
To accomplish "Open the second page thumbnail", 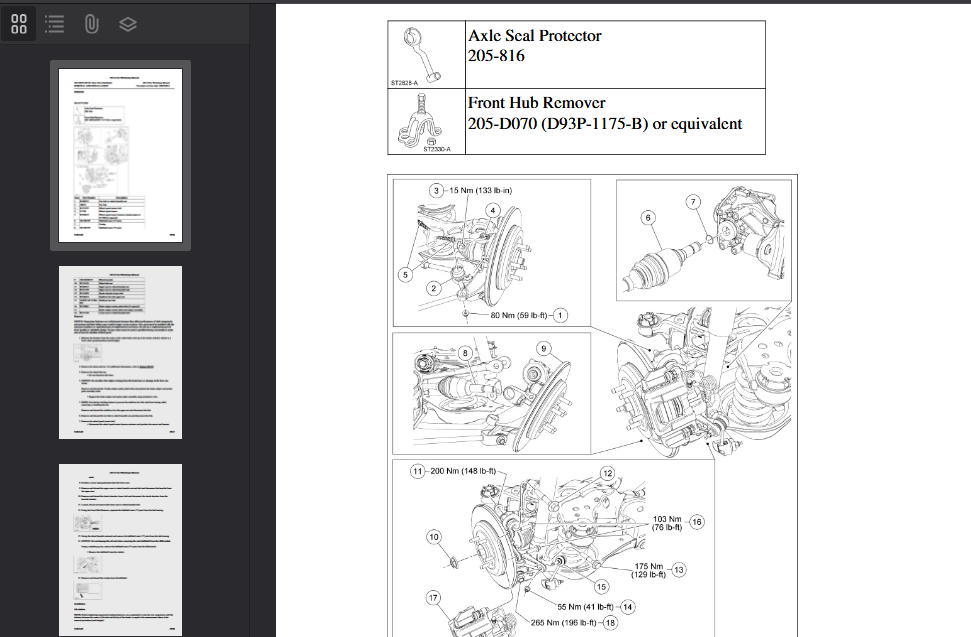I will tap(120, 352).
